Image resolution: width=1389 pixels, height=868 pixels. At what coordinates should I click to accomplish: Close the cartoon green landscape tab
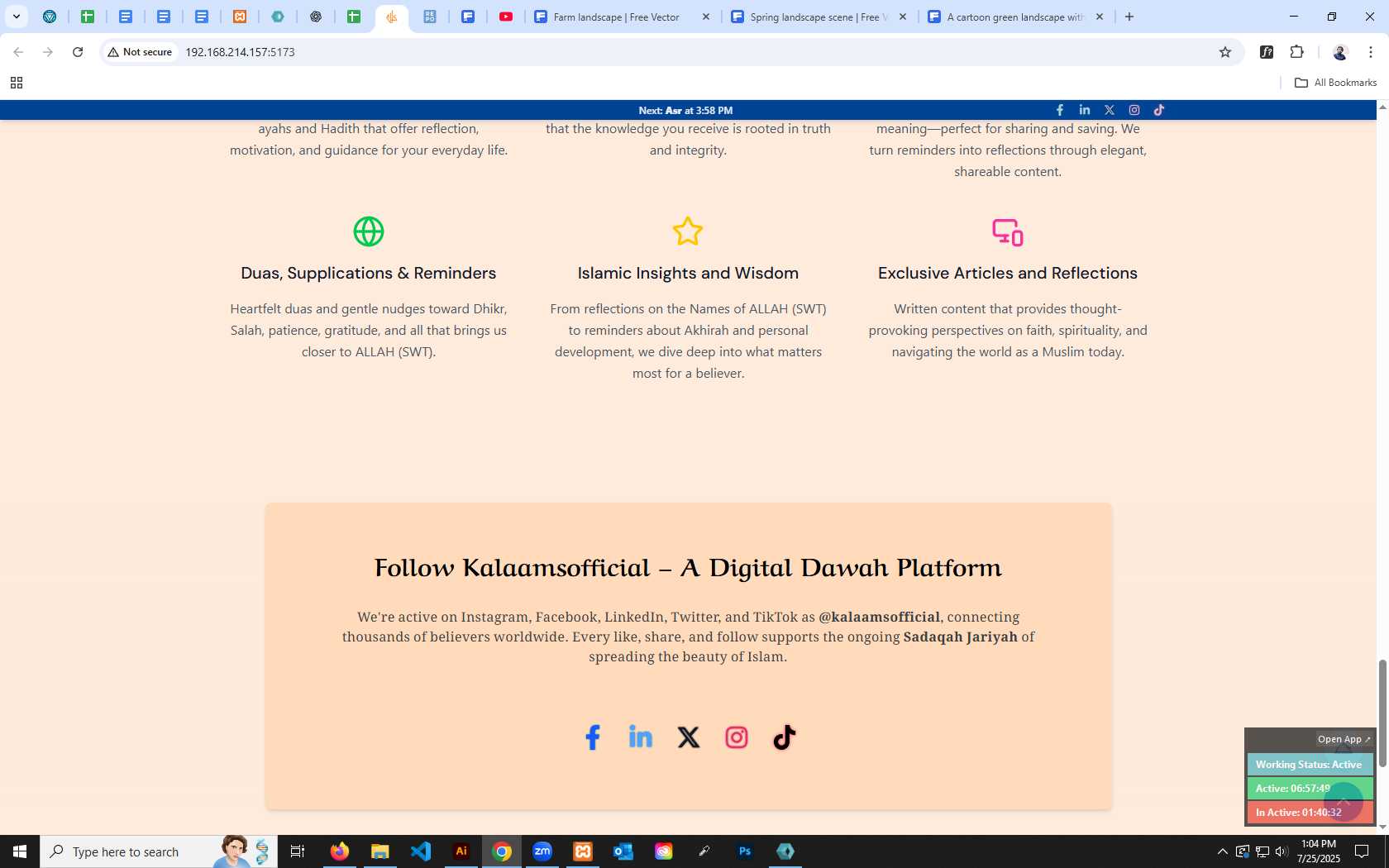(1100, 17)
